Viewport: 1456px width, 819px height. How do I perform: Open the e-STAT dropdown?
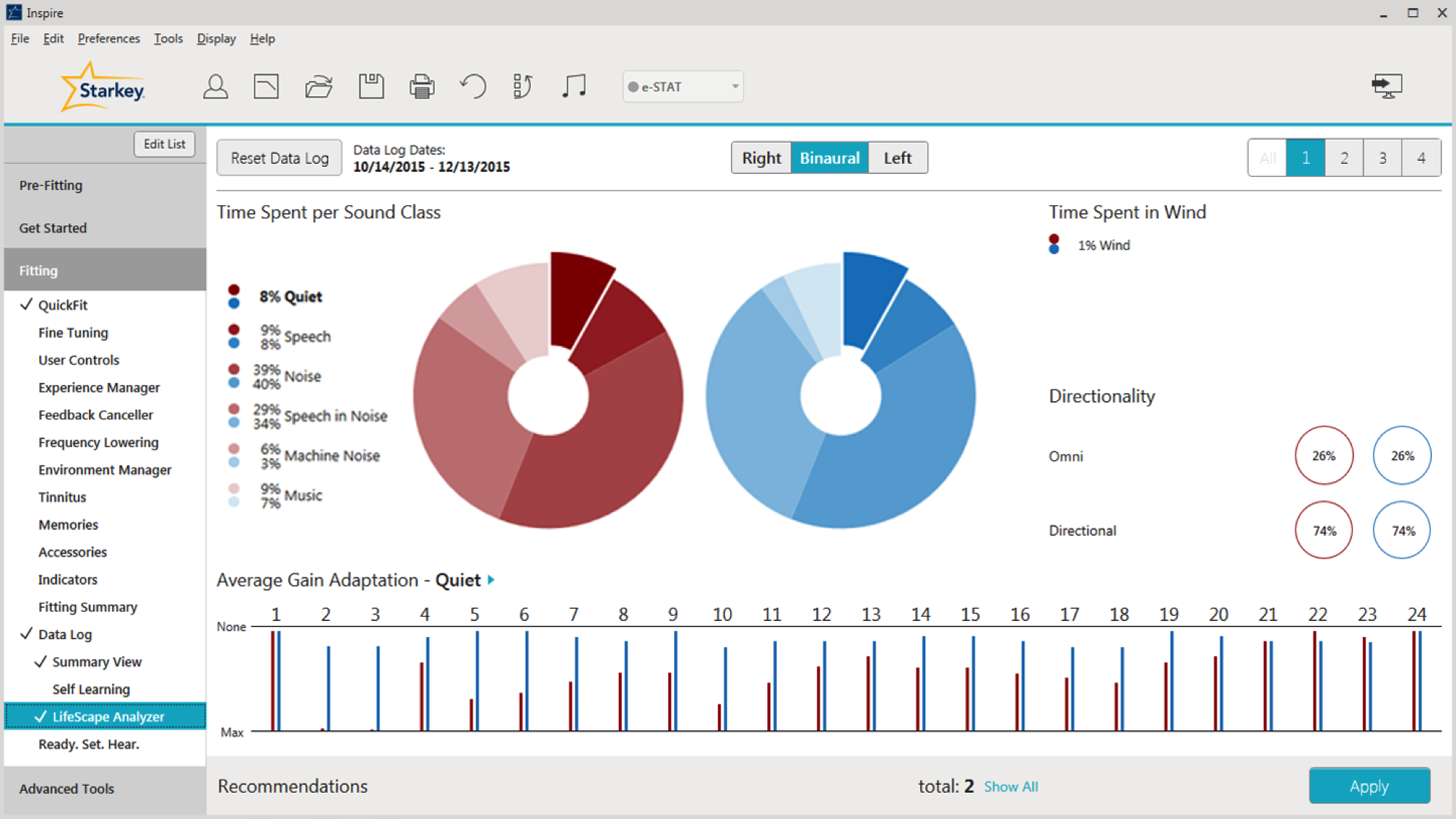point(683,87)
